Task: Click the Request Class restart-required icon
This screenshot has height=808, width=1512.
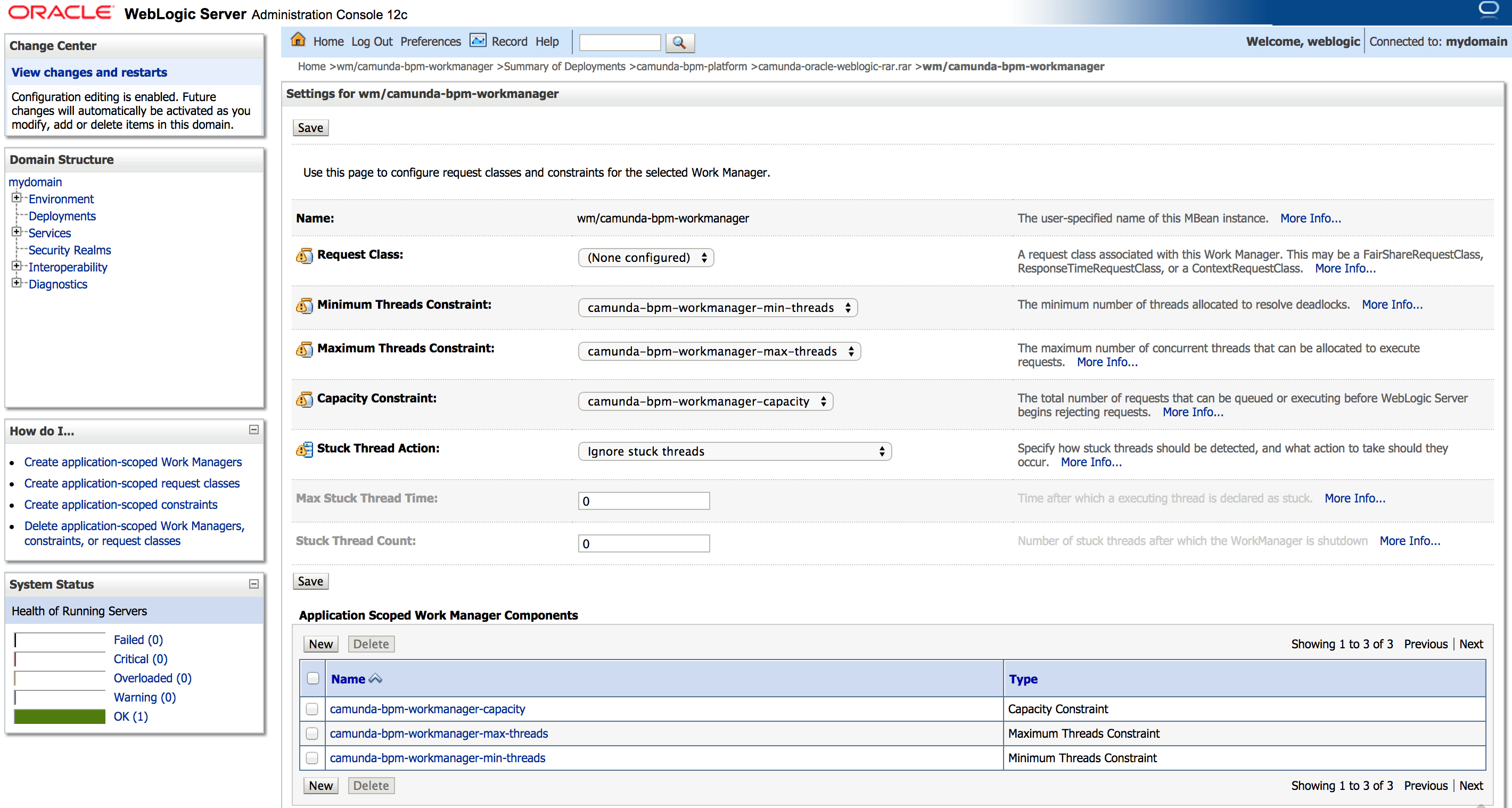Action: [x=304, y=256]
